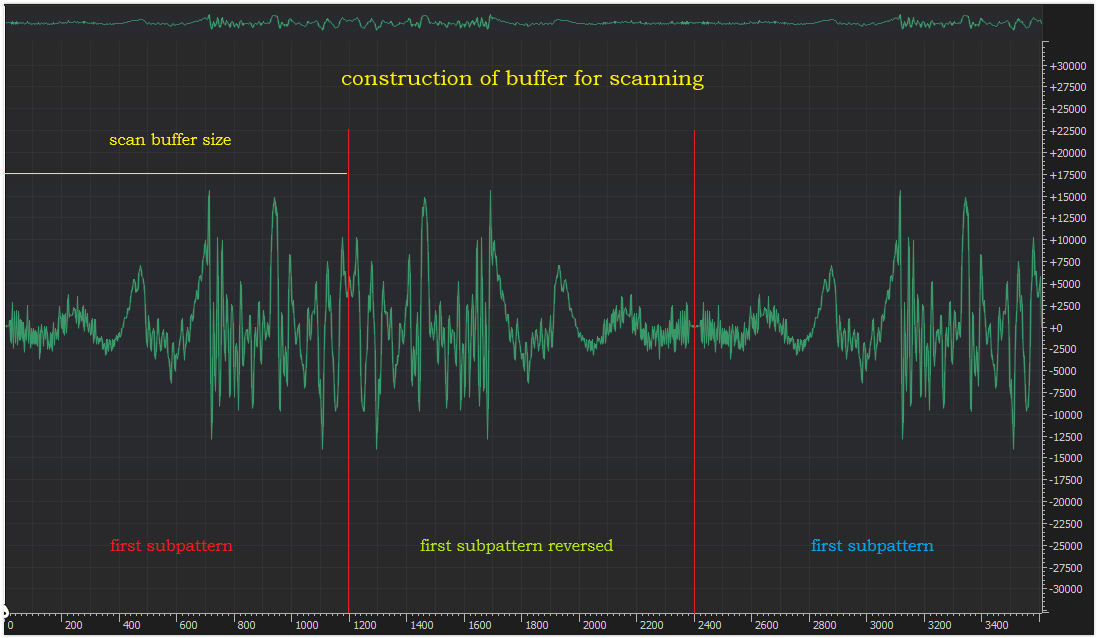This screenshot has height=638, width=1097.
Task: Click the +17500 amplitude scale label
Action: [x=1066, y=175]
